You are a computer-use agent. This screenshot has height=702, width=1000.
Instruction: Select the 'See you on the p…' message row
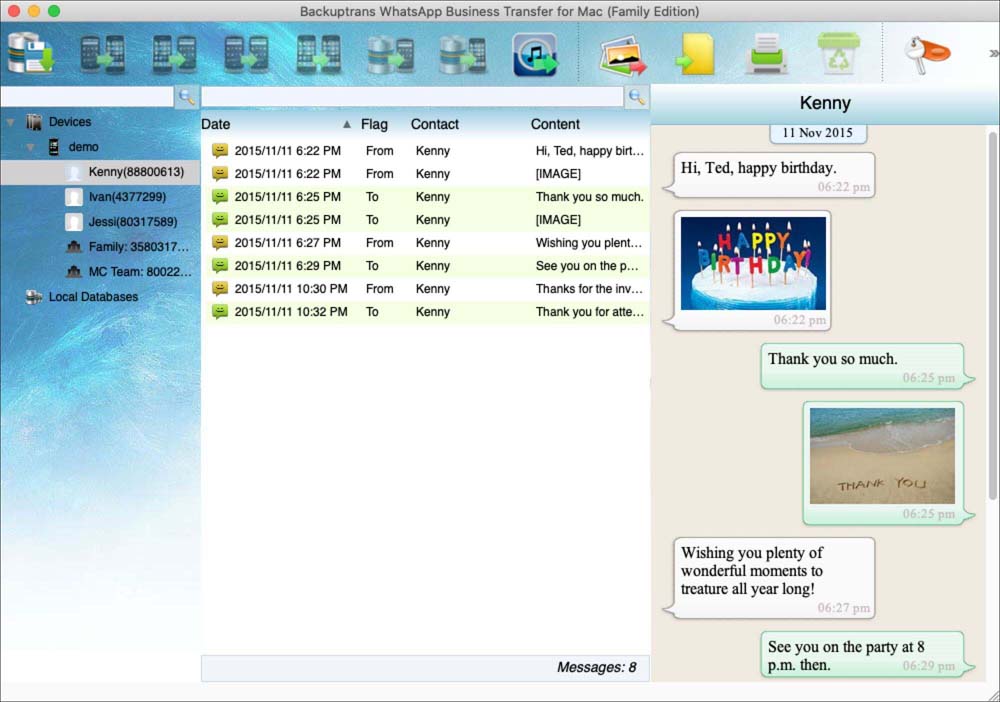pyautogui.click(x=425, y=266)
